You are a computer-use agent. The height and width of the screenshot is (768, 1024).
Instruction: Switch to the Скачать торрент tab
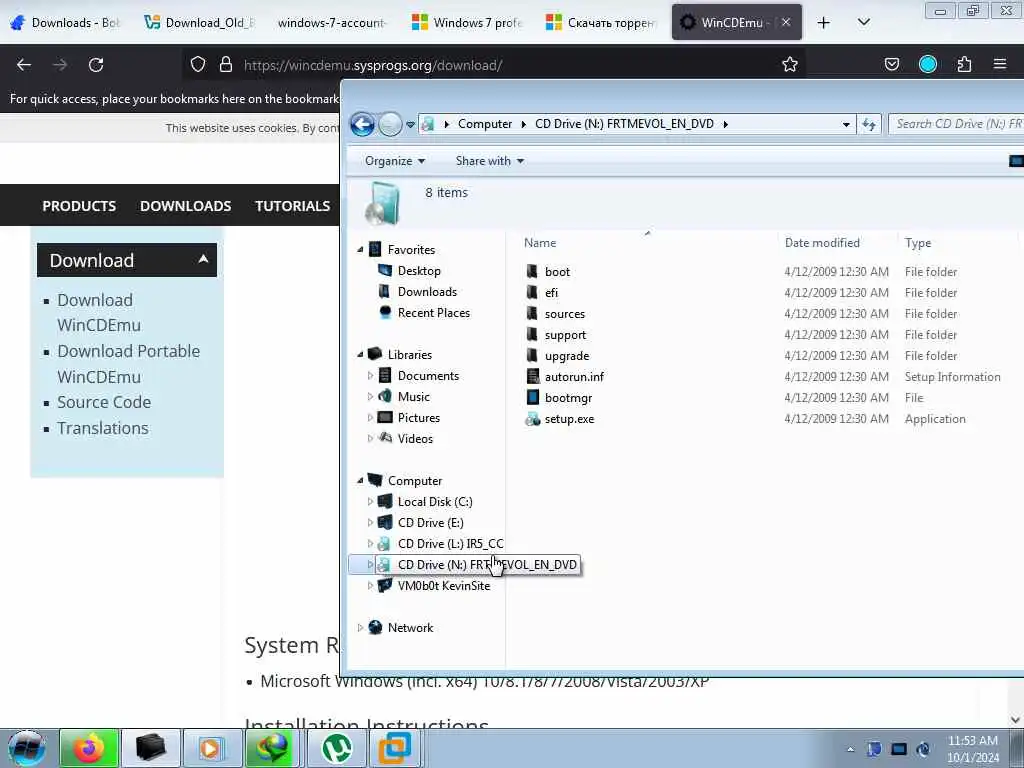pyautogui.click(x=601, y=23)
